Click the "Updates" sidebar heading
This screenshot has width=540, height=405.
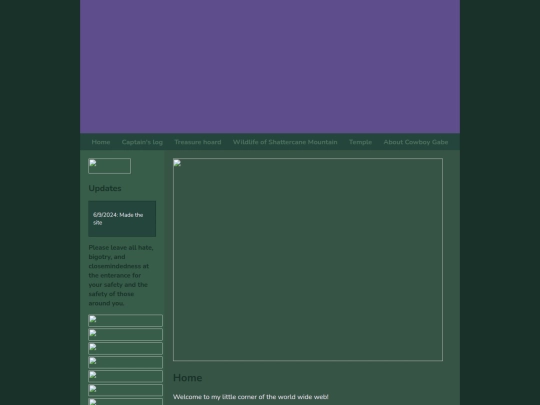(105, 188)
